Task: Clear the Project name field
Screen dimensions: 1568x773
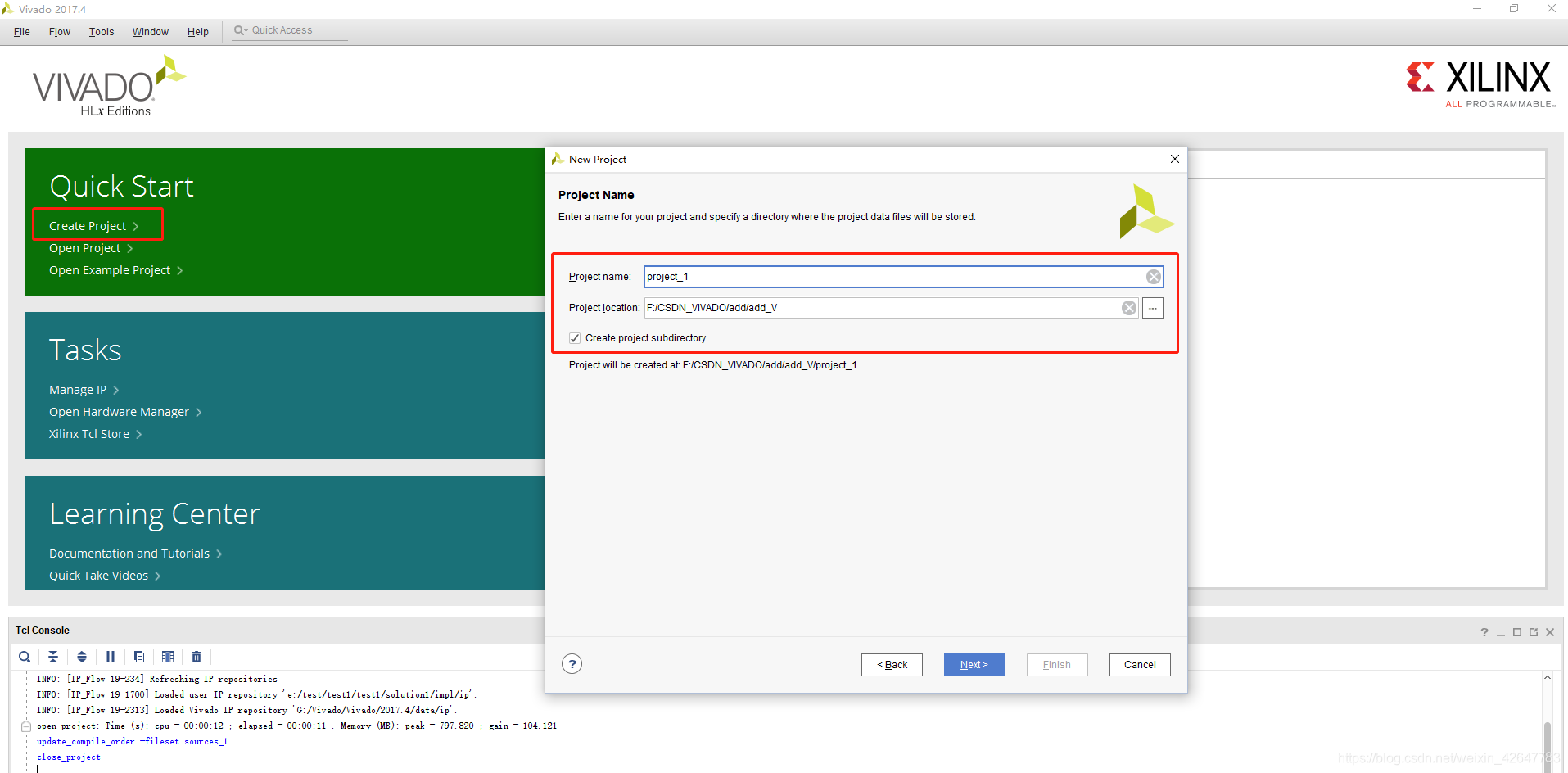Action: 1154,277
